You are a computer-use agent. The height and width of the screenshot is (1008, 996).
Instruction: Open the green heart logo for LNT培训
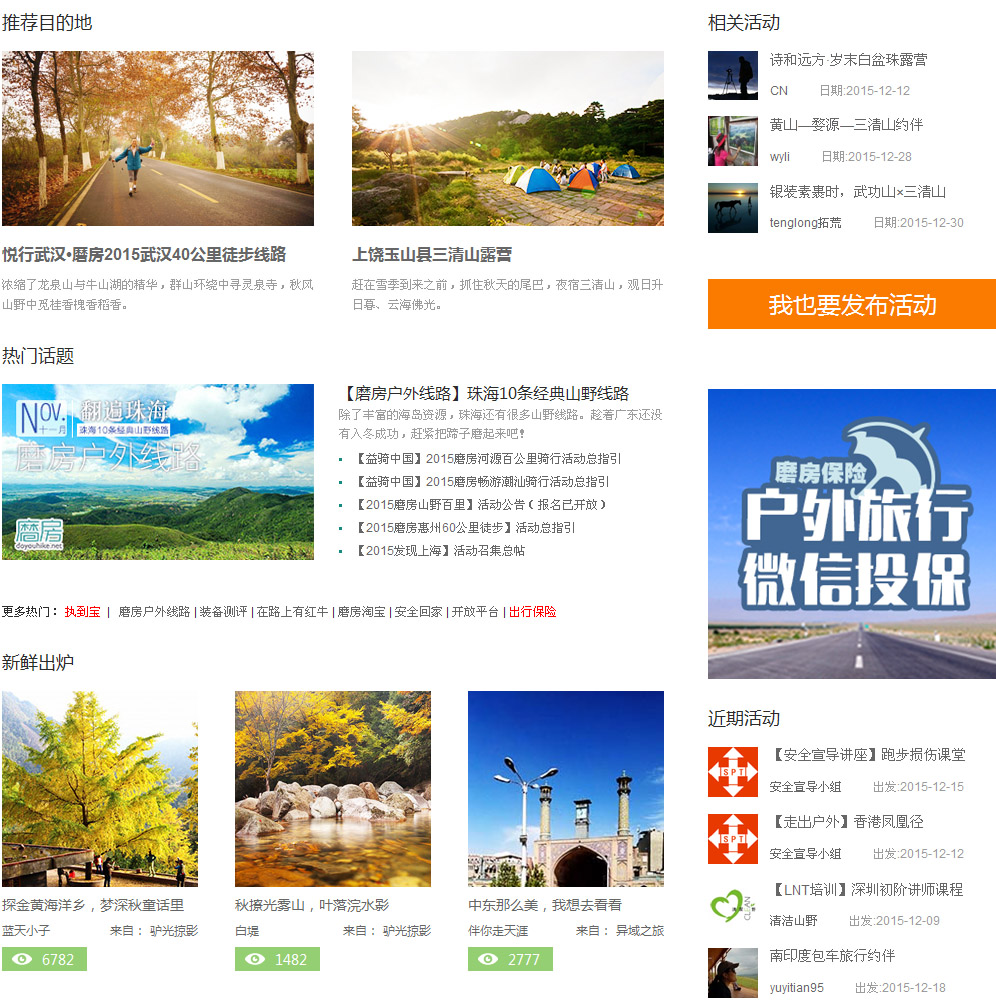733,906
